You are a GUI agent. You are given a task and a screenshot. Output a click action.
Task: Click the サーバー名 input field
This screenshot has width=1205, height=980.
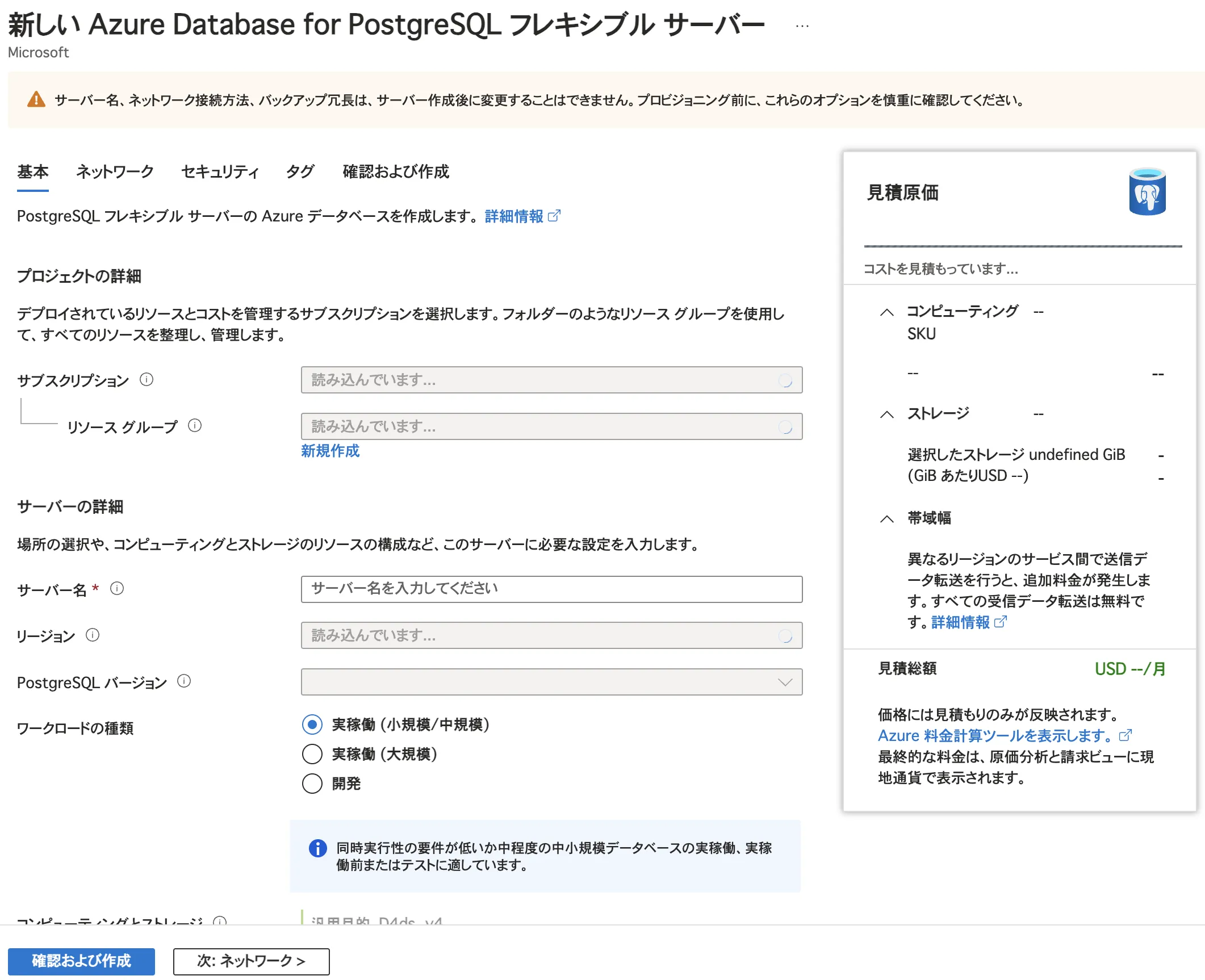click(551, 589)
